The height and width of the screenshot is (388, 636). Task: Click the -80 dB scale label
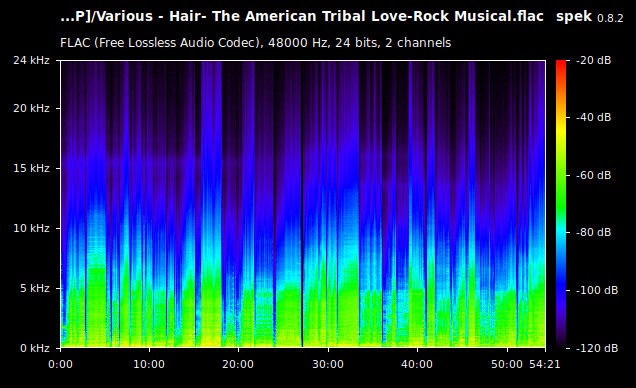pyautogui.click(x=593, y=232)
